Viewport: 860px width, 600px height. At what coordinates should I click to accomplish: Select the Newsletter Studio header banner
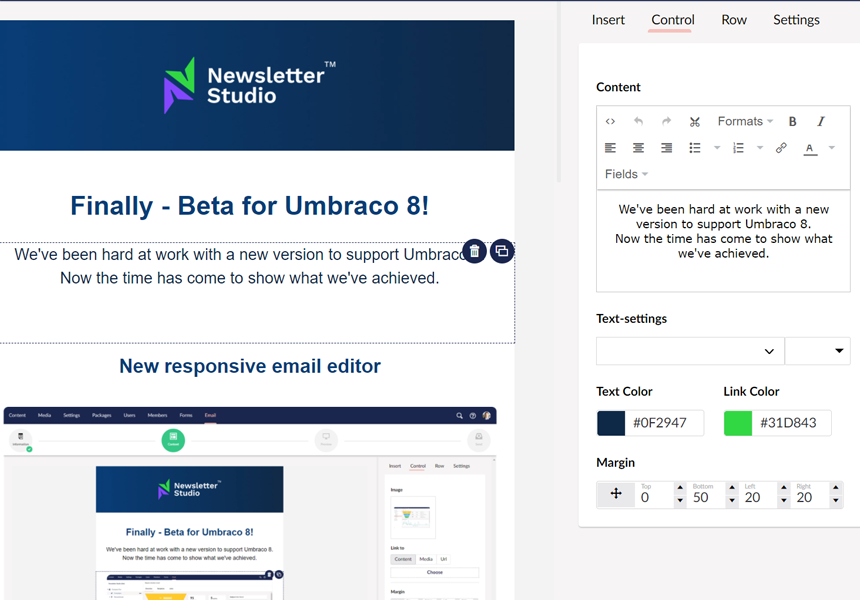(x=257, y=86)
